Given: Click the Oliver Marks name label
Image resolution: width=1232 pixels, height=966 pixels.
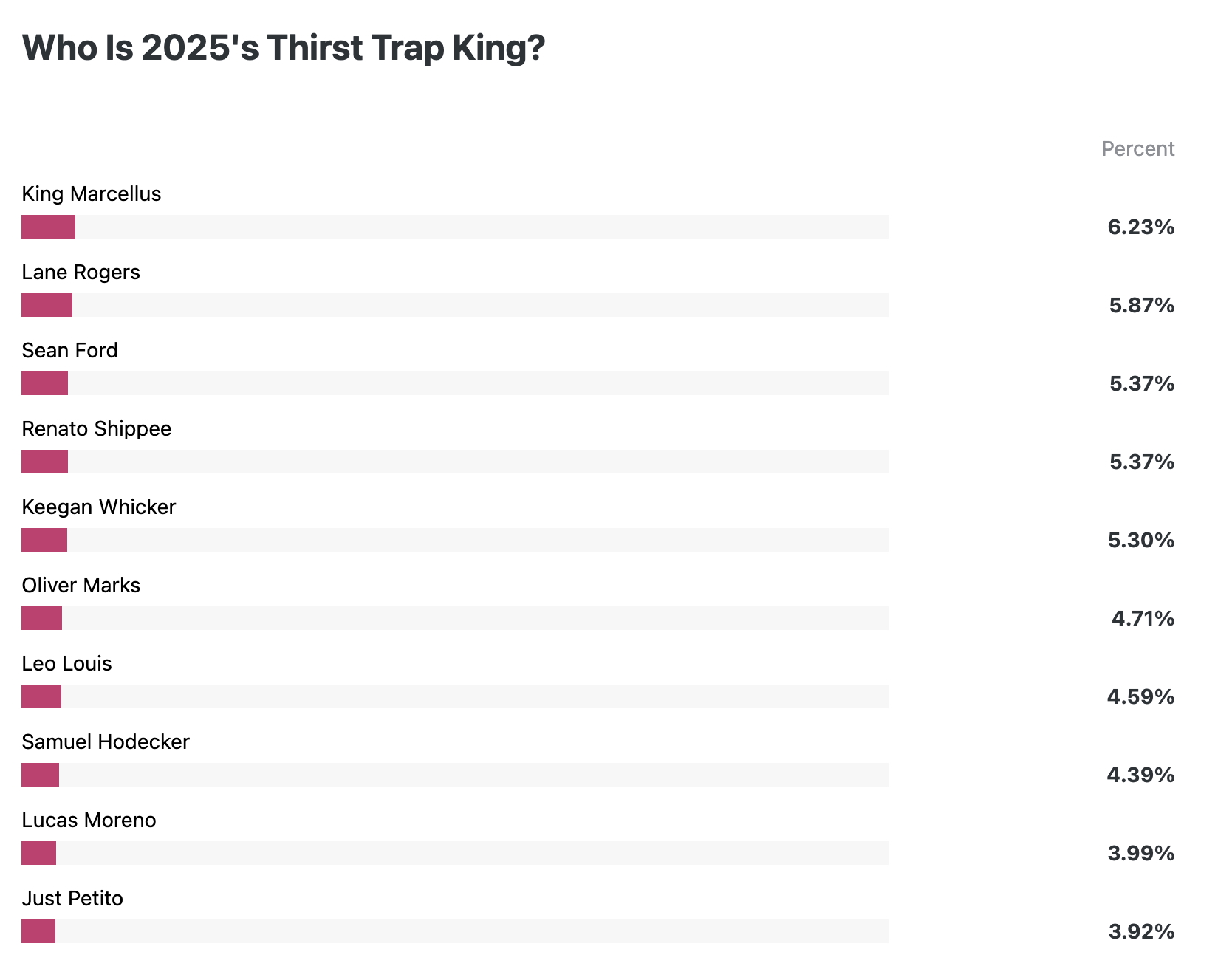Looking at the screenshot, I should click(81, 586).
